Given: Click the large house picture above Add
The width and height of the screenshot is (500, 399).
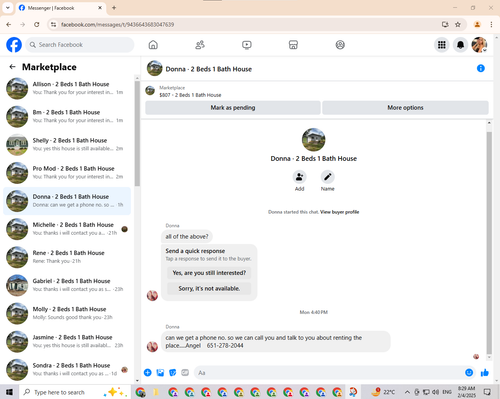Looking at the screenshot, I should (x=313, y=139).
